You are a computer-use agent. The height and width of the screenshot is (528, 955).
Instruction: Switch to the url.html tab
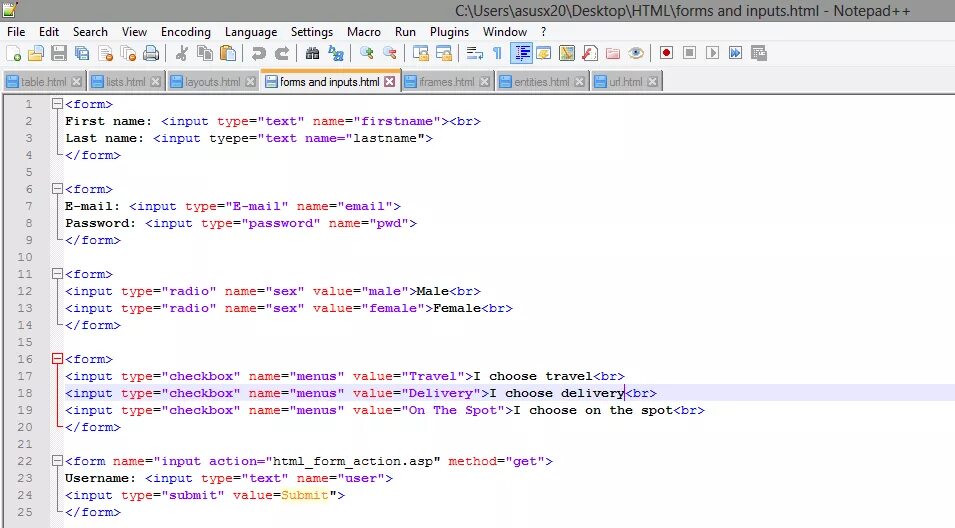[626, 82]
